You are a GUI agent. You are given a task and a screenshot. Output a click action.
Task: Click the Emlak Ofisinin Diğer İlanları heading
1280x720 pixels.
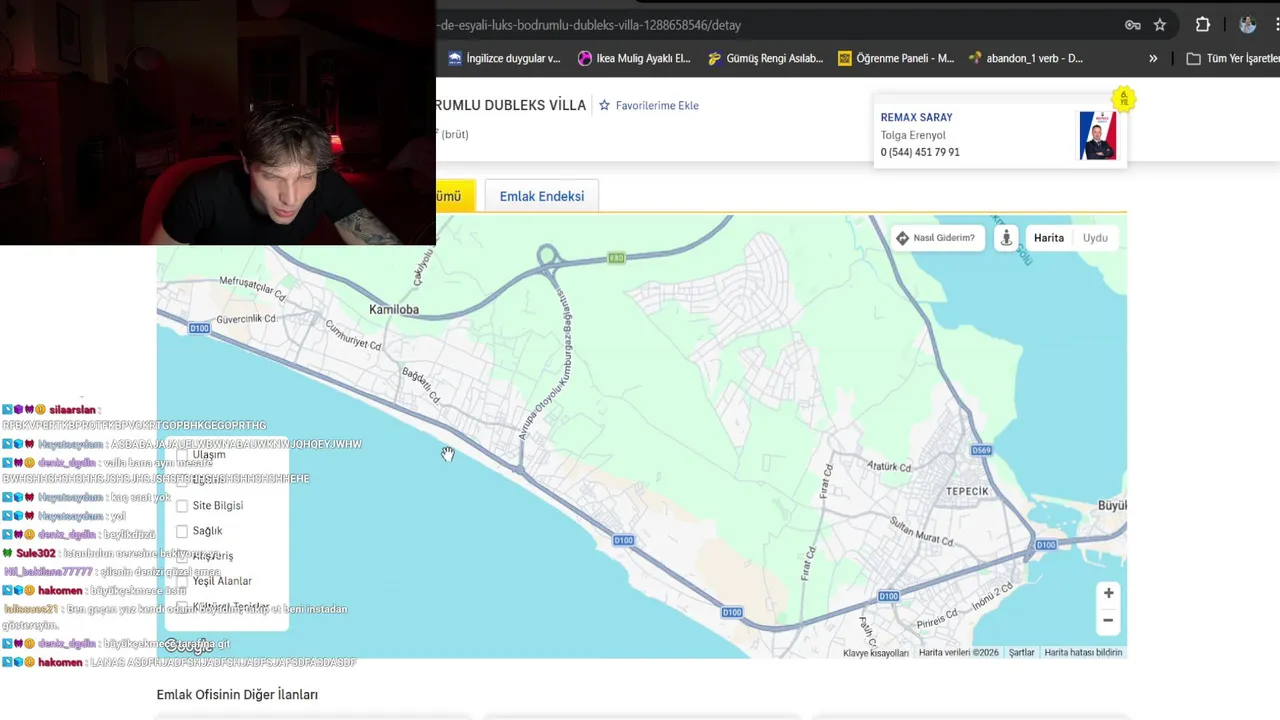pos(237,694)
